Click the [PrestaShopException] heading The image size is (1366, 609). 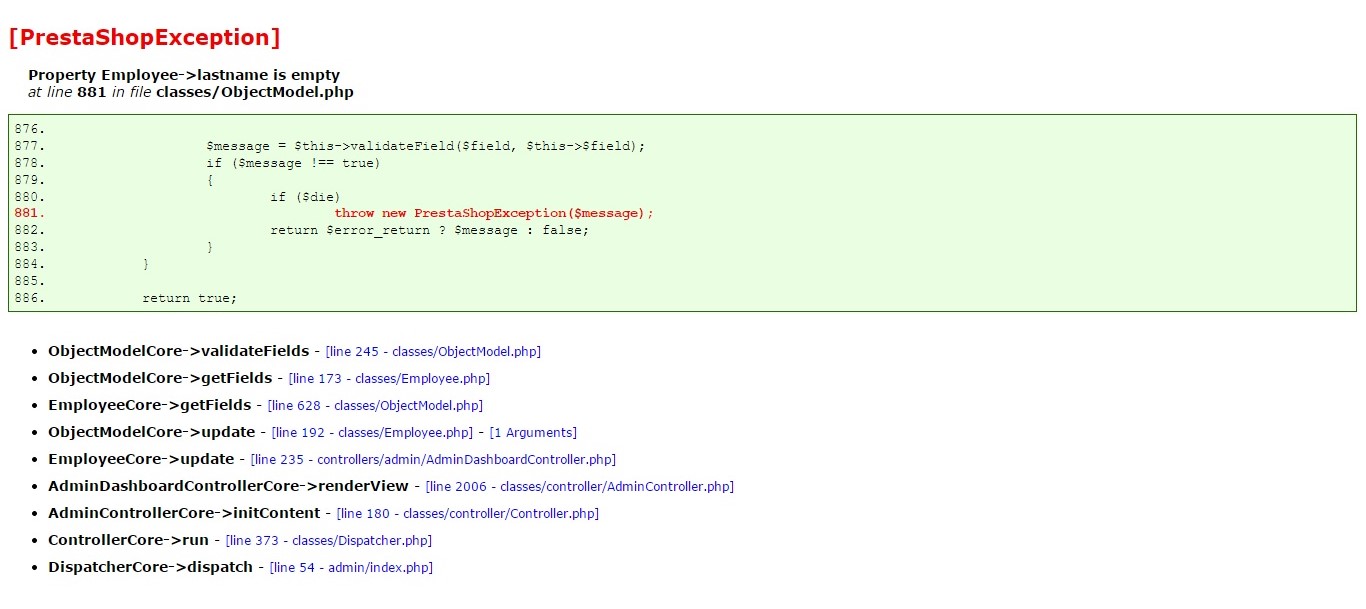click(144, 38)
